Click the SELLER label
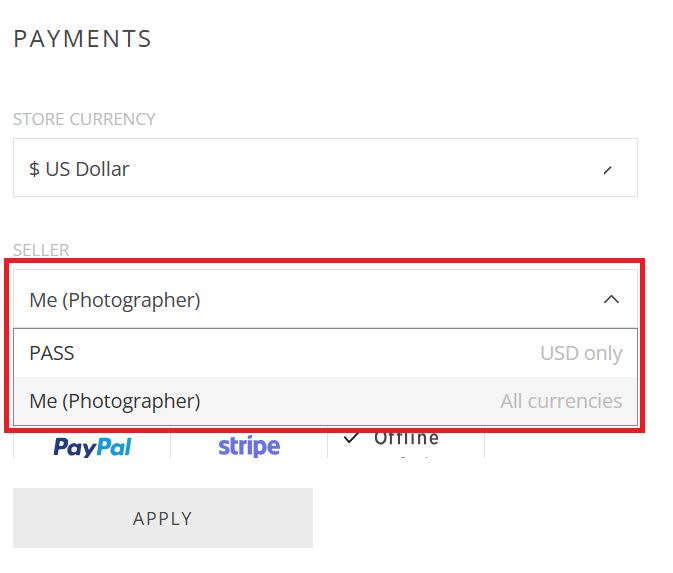 (x=41, y=250)
